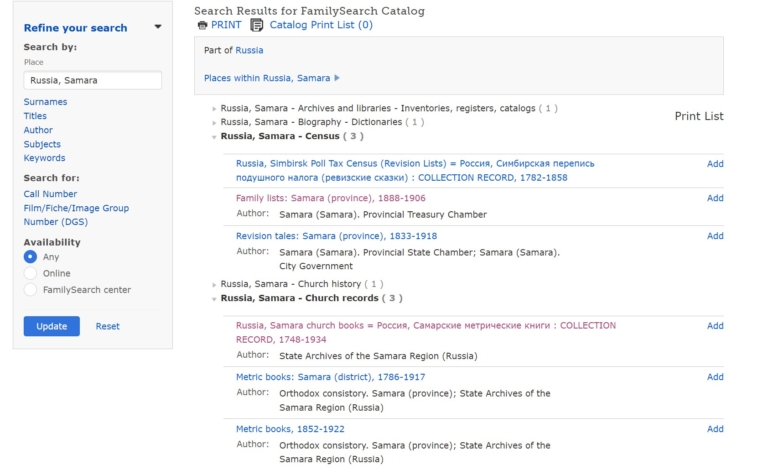Open Russia, Samara church books collection record
This screenshot has width=768, height=470.
tap(426, 332)
